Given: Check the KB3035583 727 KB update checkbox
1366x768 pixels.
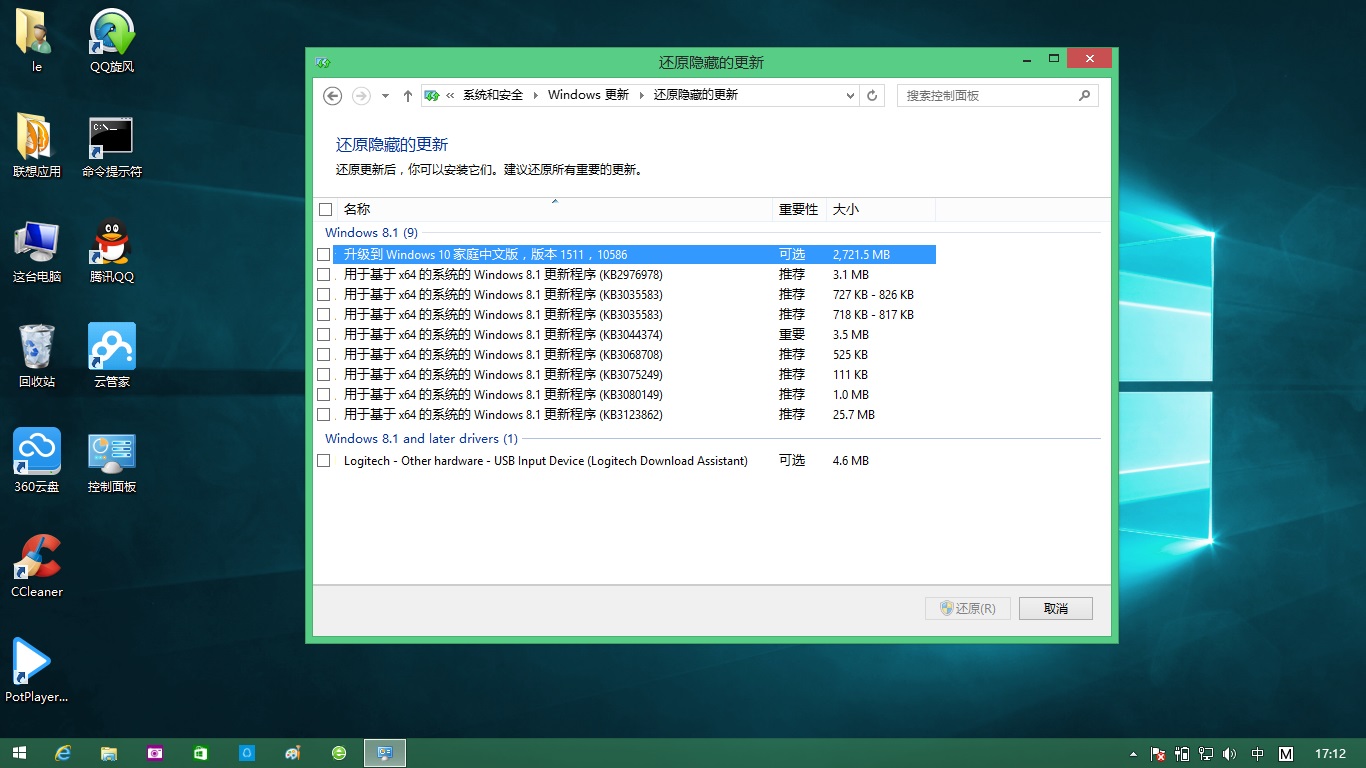Looking at the screenshot, I should pyautogui.click(x=323, y=294).
